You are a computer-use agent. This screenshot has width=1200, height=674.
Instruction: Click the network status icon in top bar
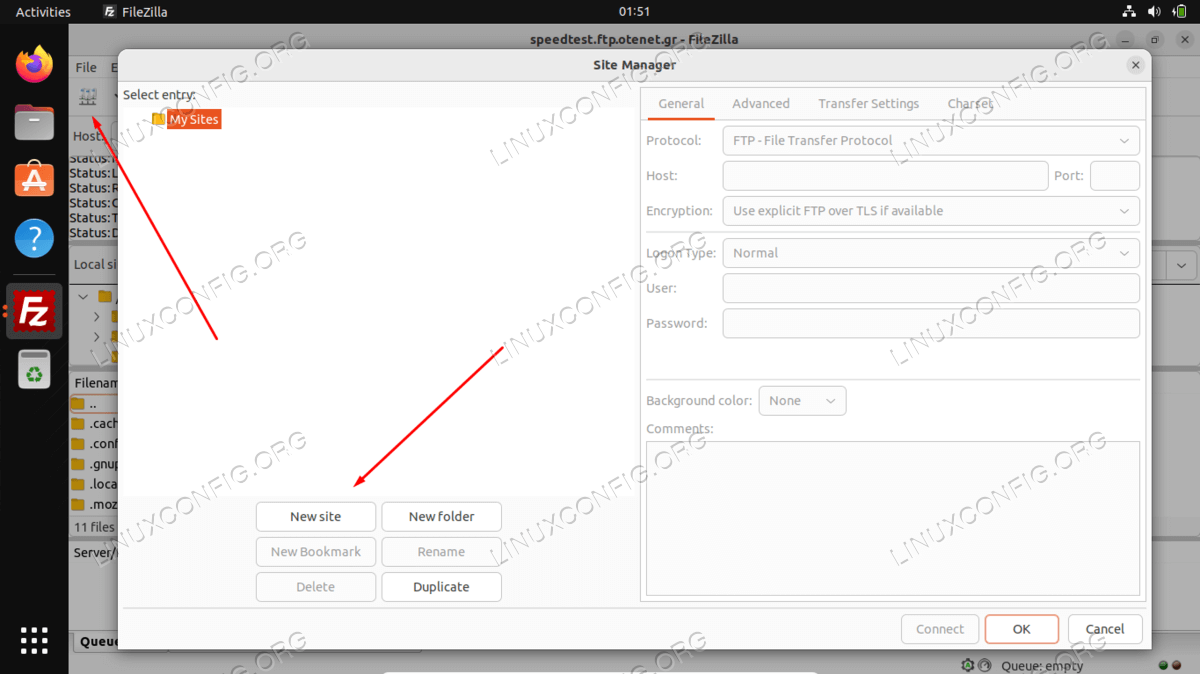pos(1128,12)
